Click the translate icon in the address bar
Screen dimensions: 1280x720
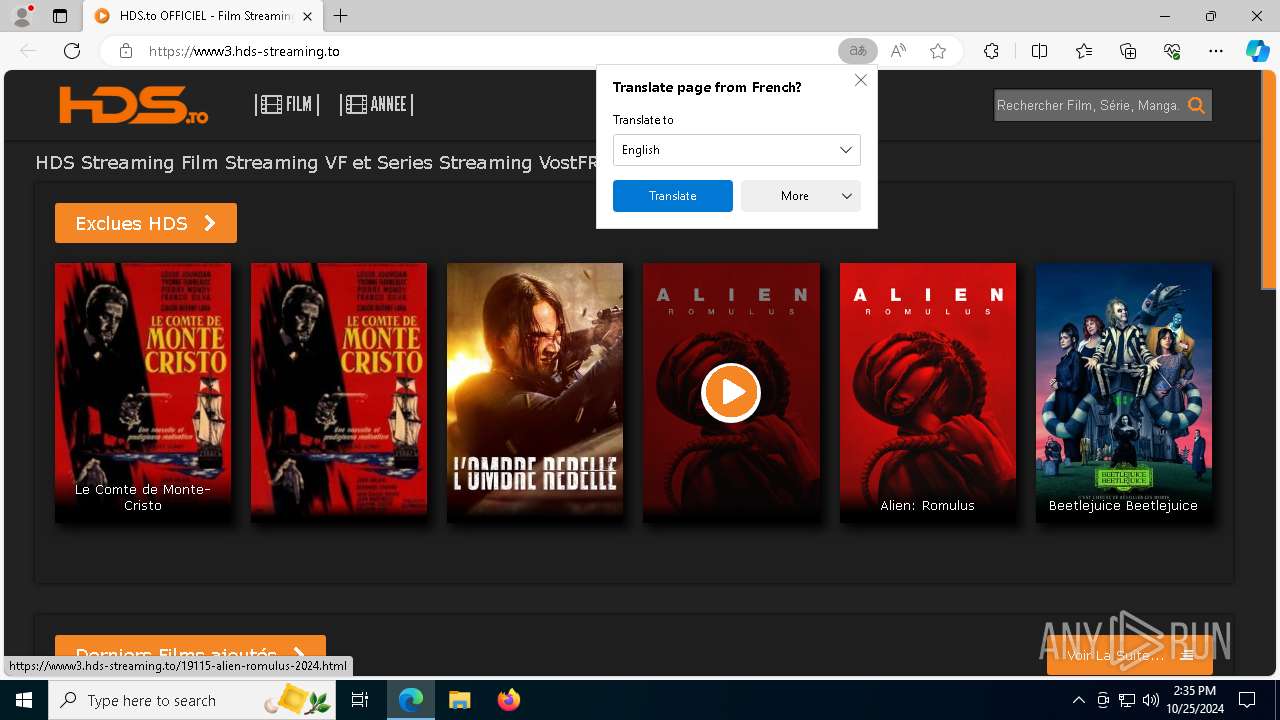pyautogui.click(x=858, y=51)
